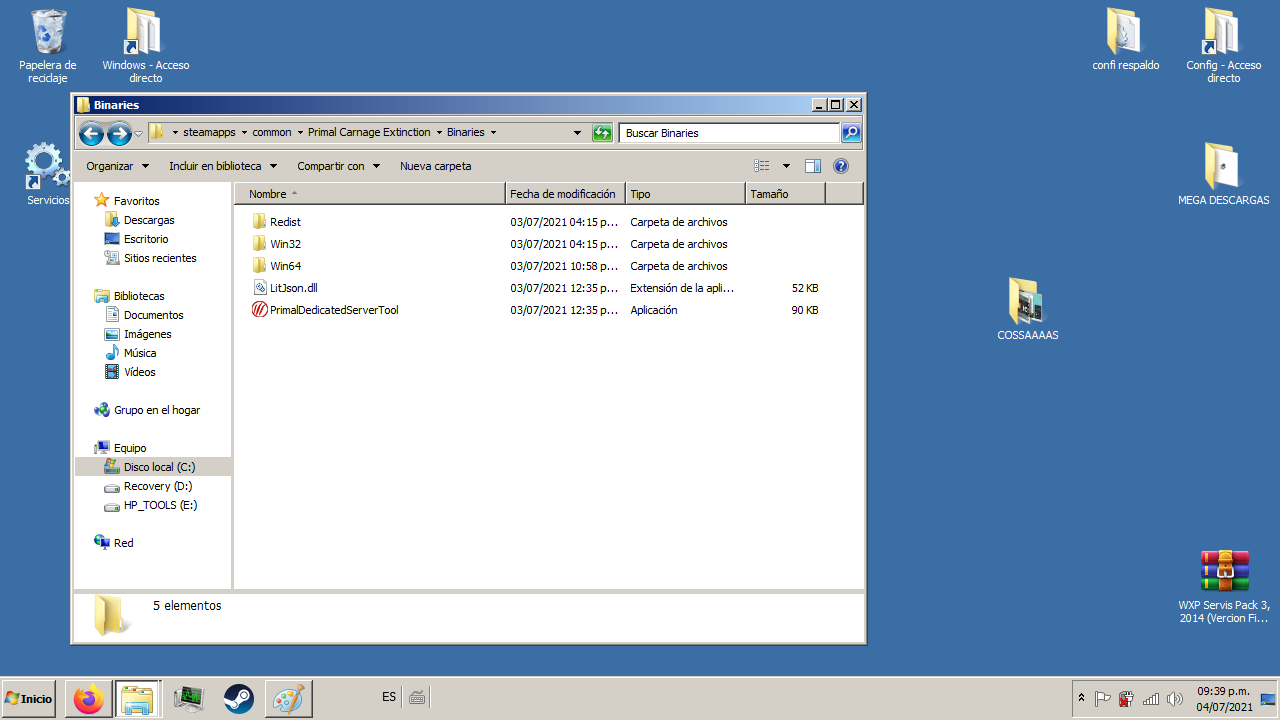The image size is (1280, 720).
Task: Open Paint from the taskbar
Action: tap(289, 698)
